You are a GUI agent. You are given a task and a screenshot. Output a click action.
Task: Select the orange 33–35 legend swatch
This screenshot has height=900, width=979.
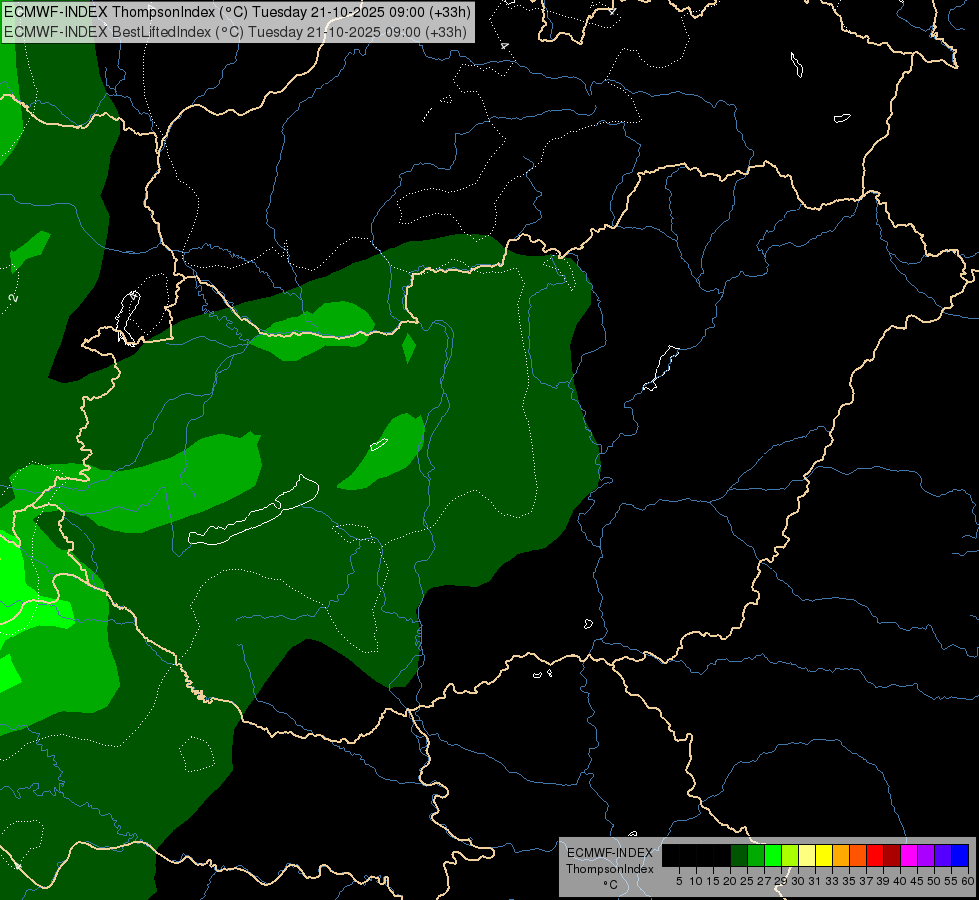(841, 855)
